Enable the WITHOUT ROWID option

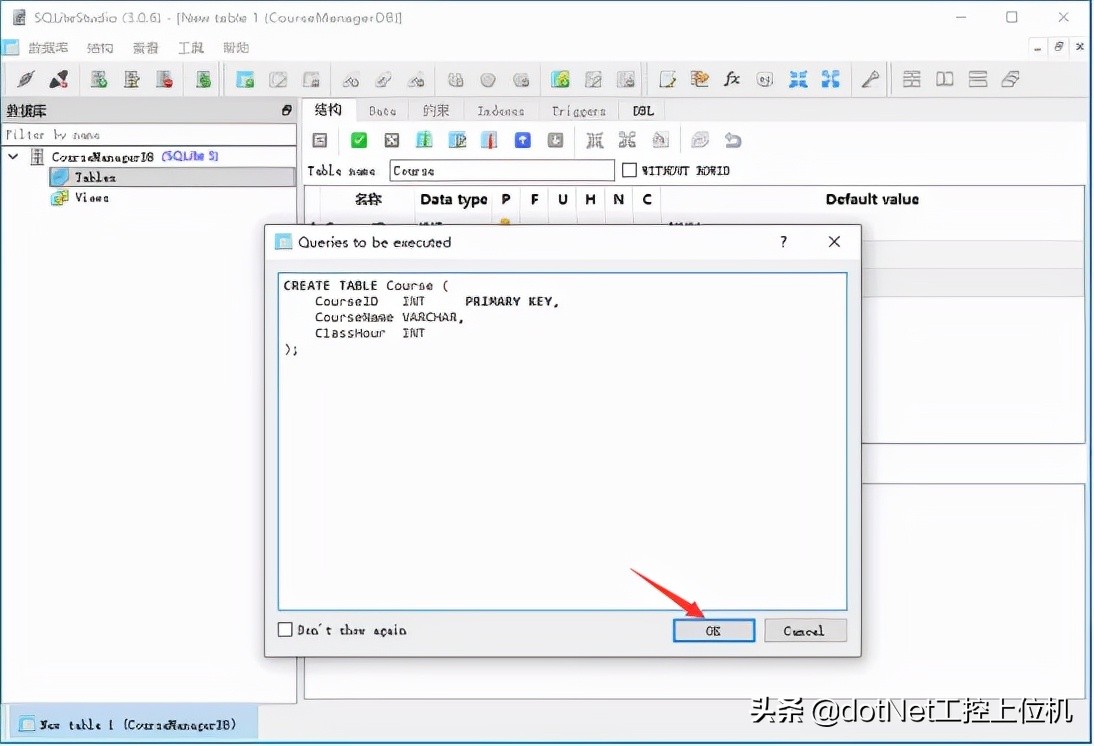pos(629,170)
